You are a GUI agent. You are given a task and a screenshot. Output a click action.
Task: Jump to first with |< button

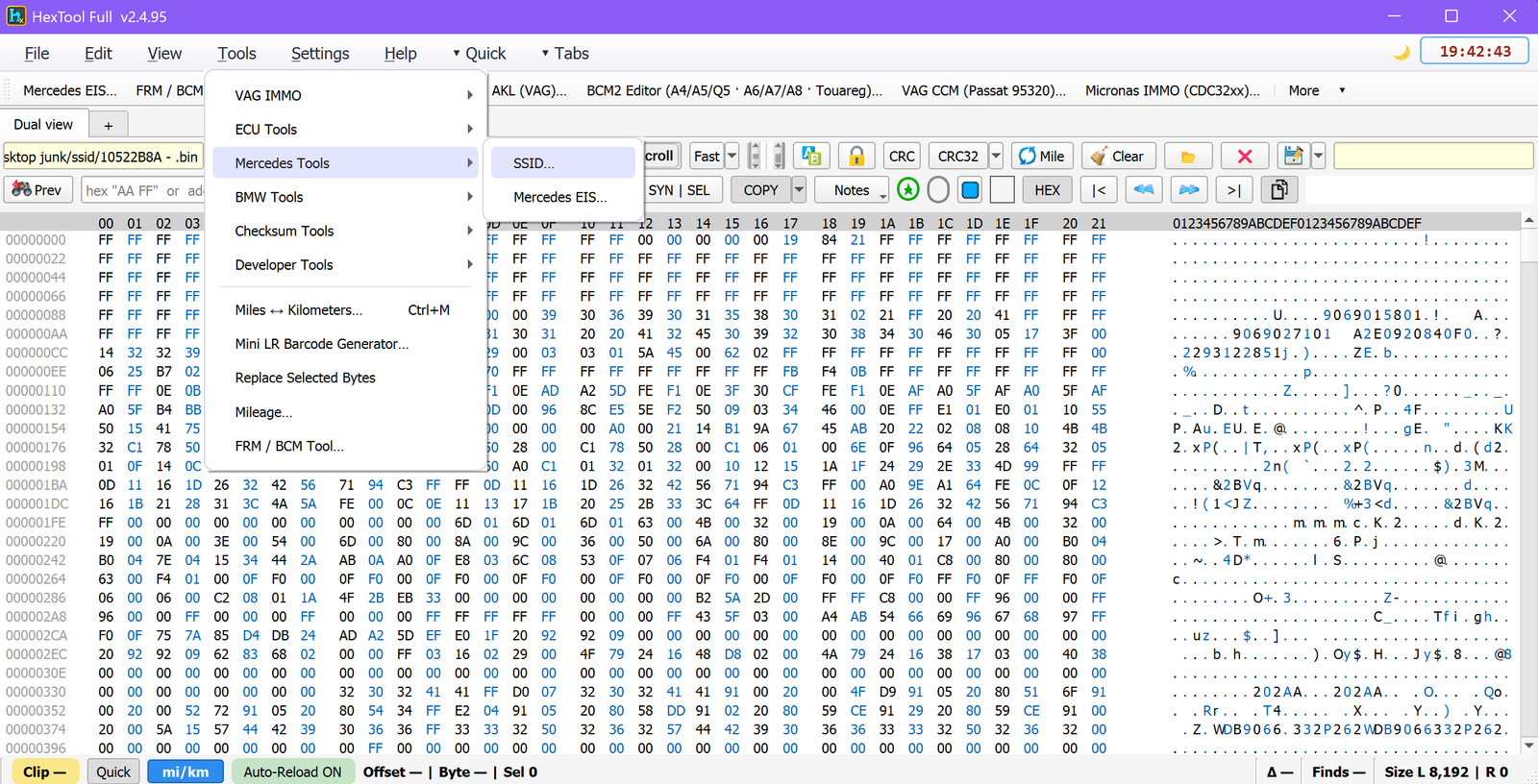(x=1099, y=189)
